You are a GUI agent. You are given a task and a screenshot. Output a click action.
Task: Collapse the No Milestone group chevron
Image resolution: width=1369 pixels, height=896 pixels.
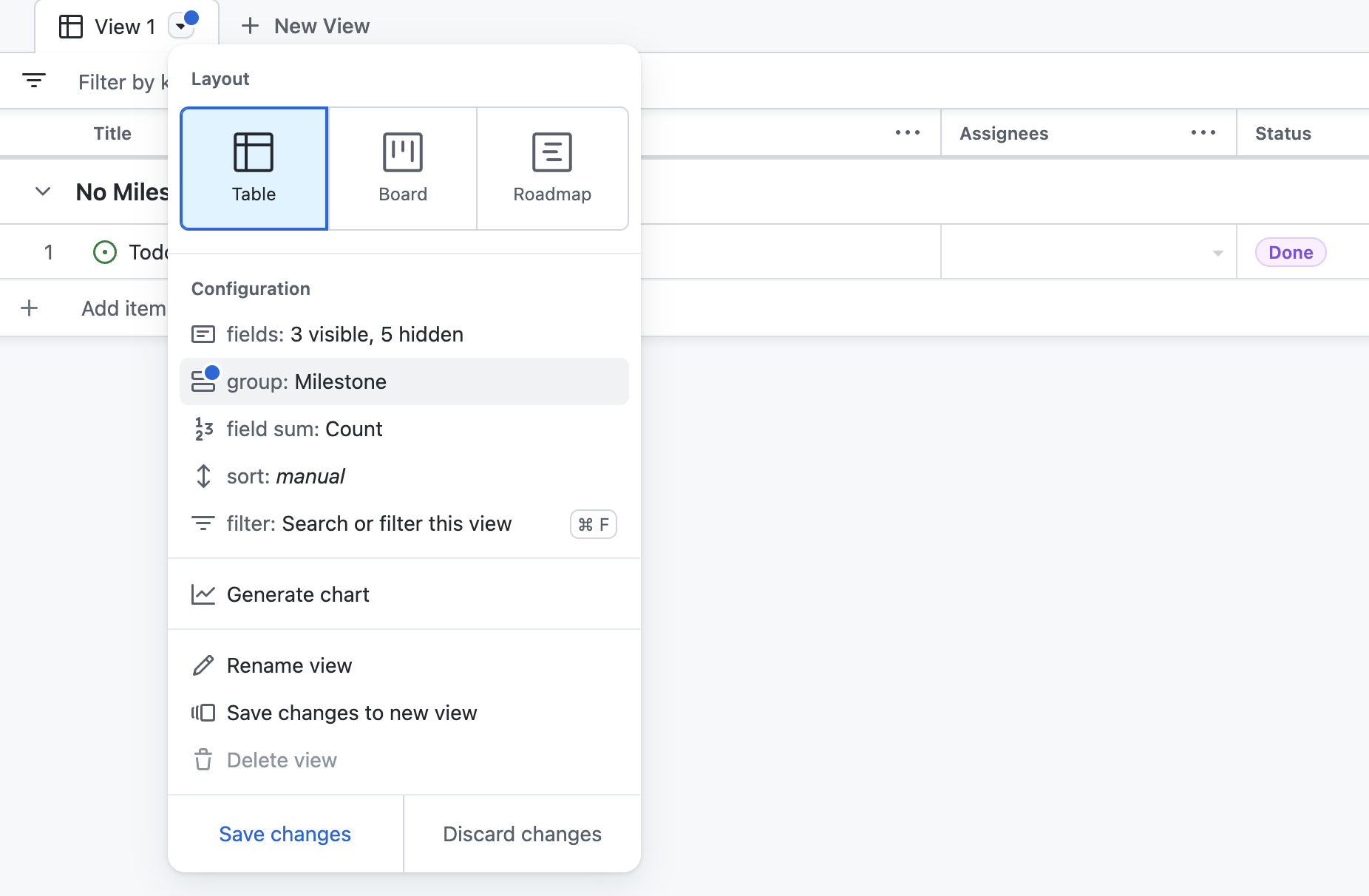[x=43, y=191]
